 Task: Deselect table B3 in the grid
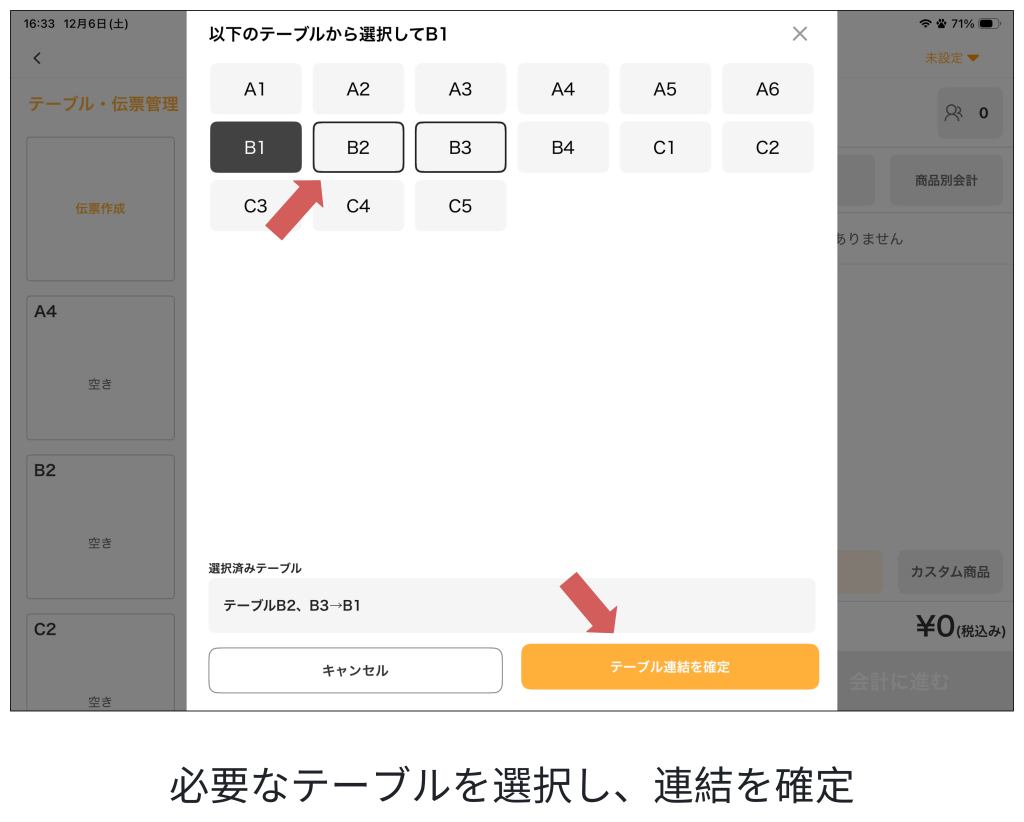coord(460,148)
